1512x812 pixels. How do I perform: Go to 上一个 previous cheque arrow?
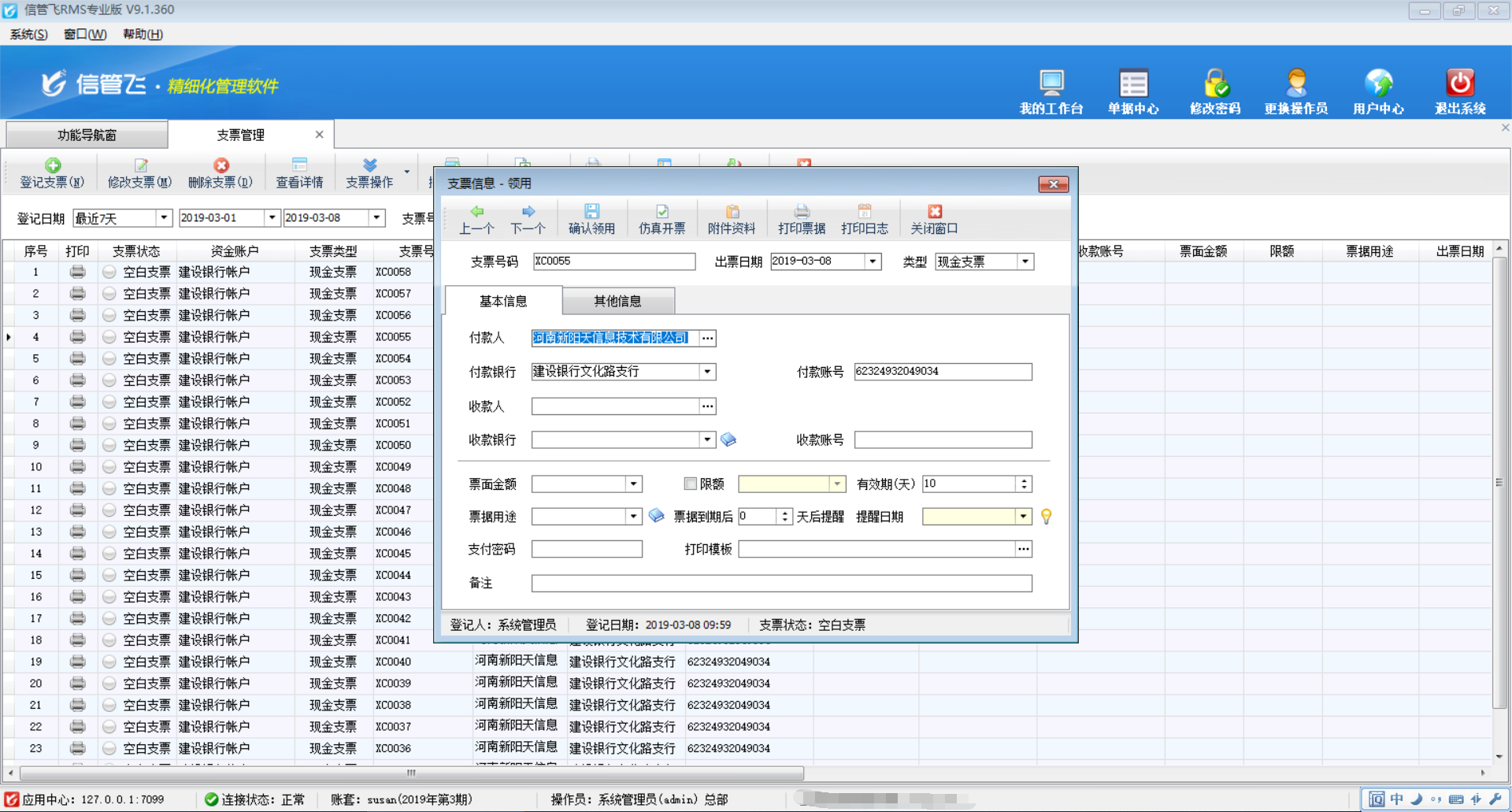(476, 212)
